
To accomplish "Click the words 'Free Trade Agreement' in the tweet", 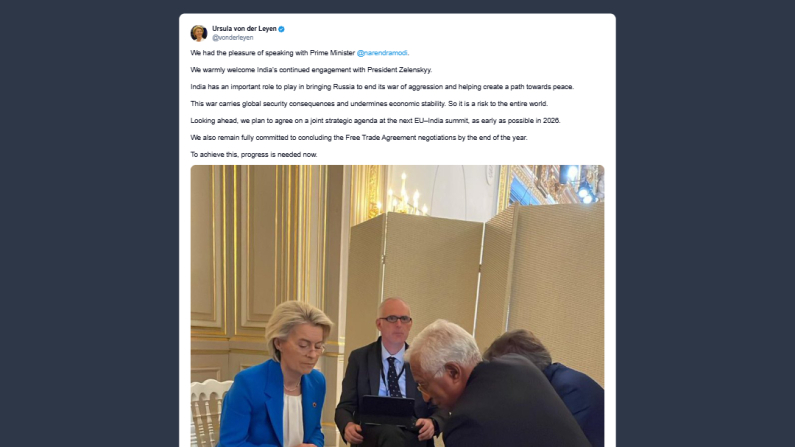I will (380, 138).
